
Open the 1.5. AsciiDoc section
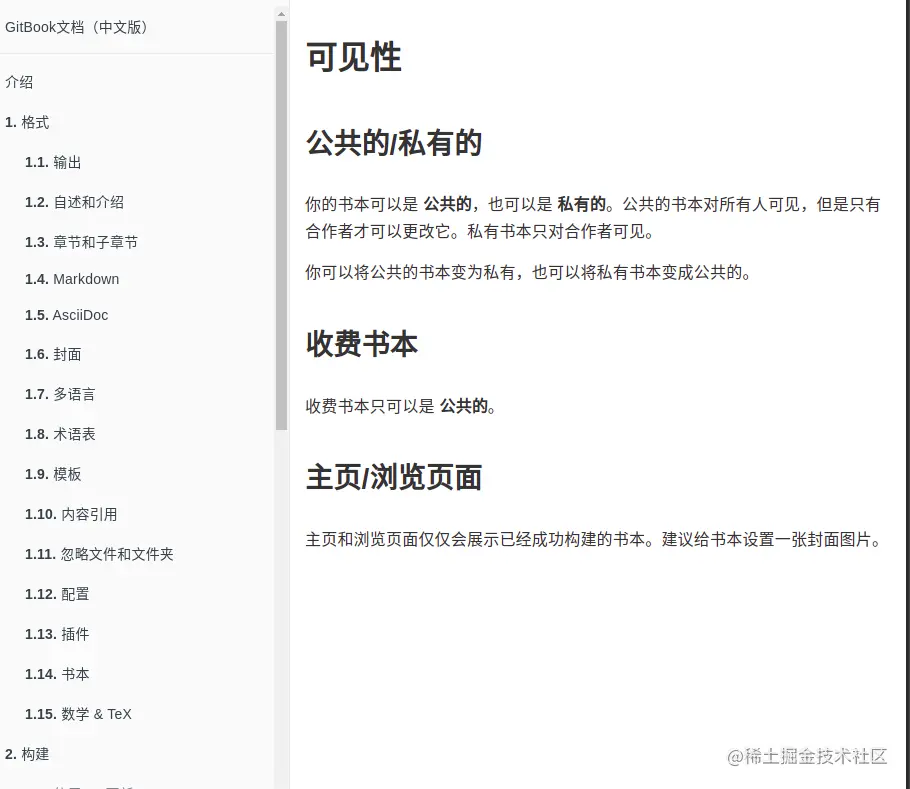click(64, 315)
